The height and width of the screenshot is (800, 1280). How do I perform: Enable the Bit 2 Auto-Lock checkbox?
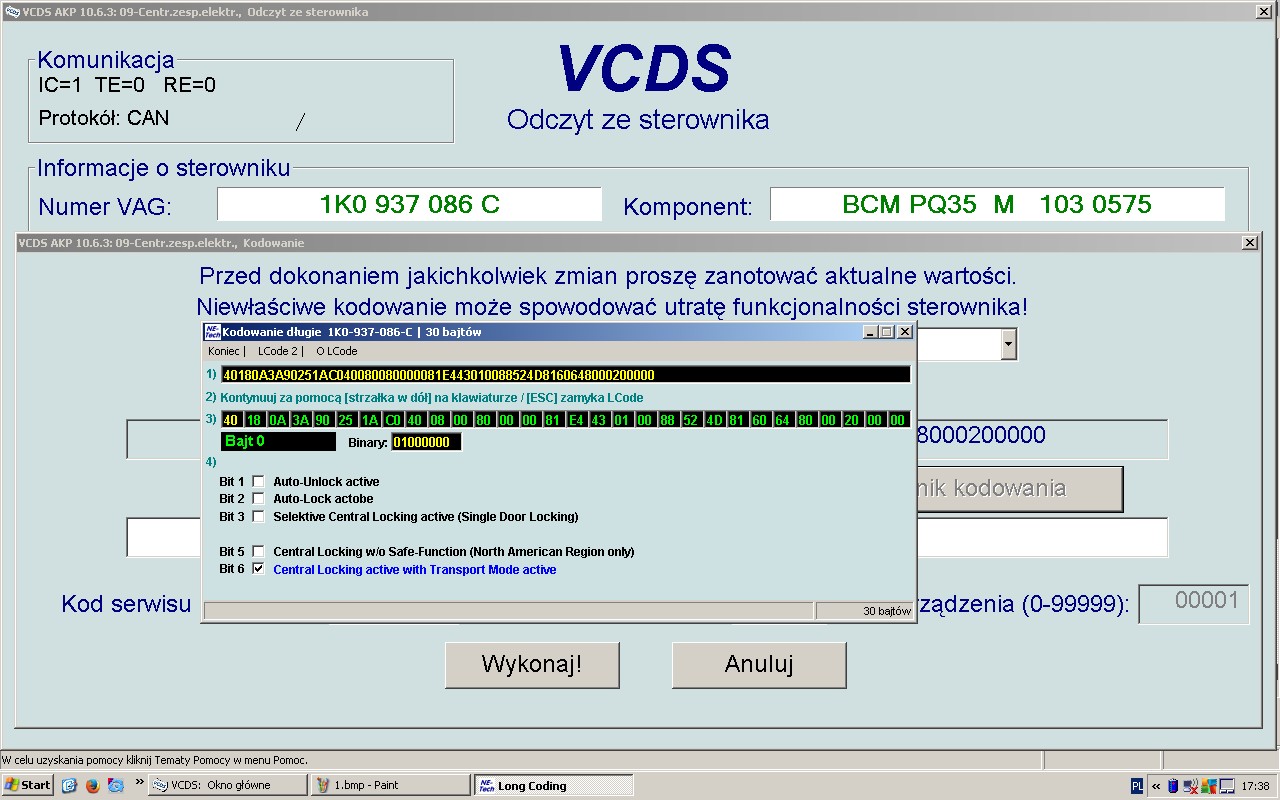(x=258, y=499)
